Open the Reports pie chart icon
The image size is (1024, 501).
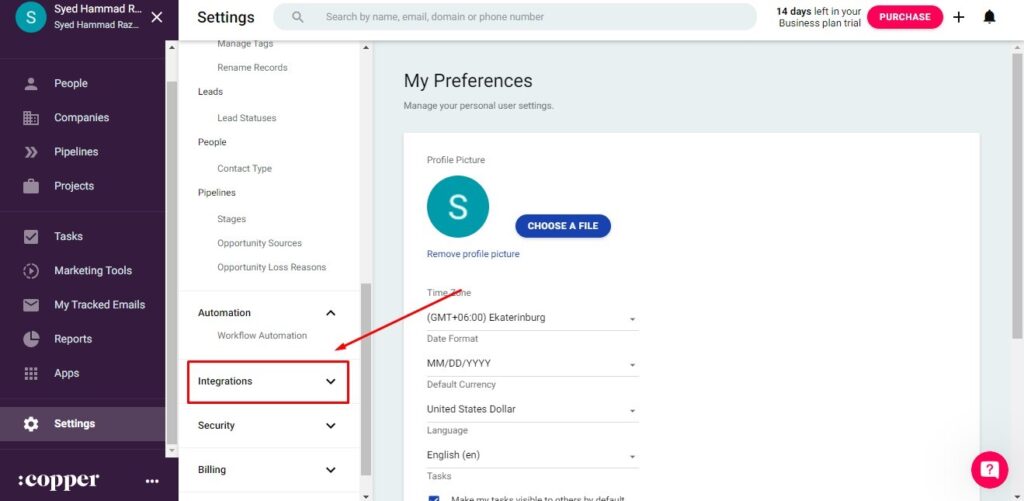click(x=31, y=339)
